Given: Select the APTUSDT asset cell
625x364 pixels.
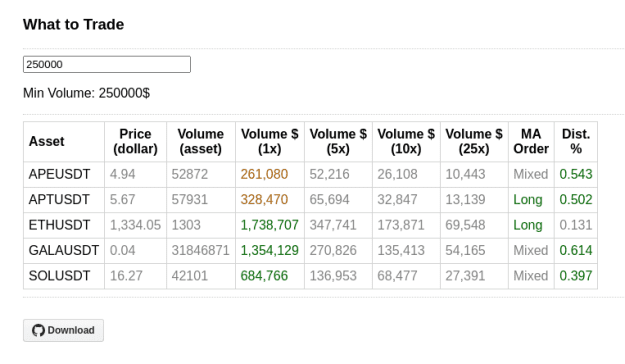Looking at the screenshot, I should [64, 200].
